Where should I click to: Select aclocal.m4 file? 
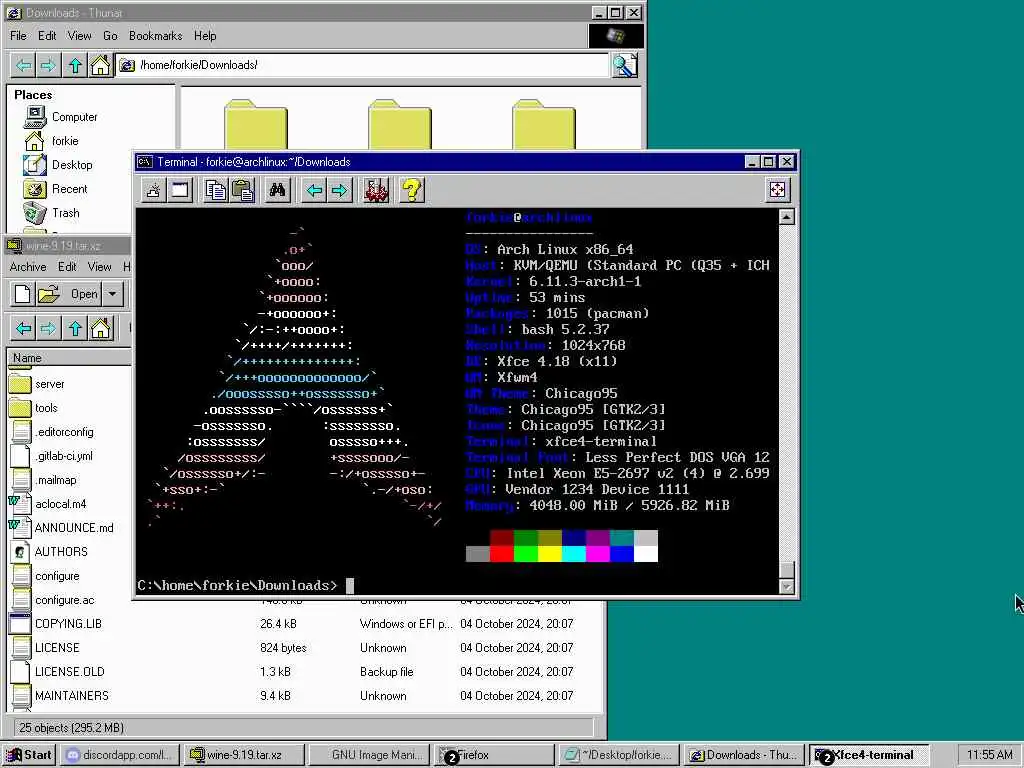(61, 504)
